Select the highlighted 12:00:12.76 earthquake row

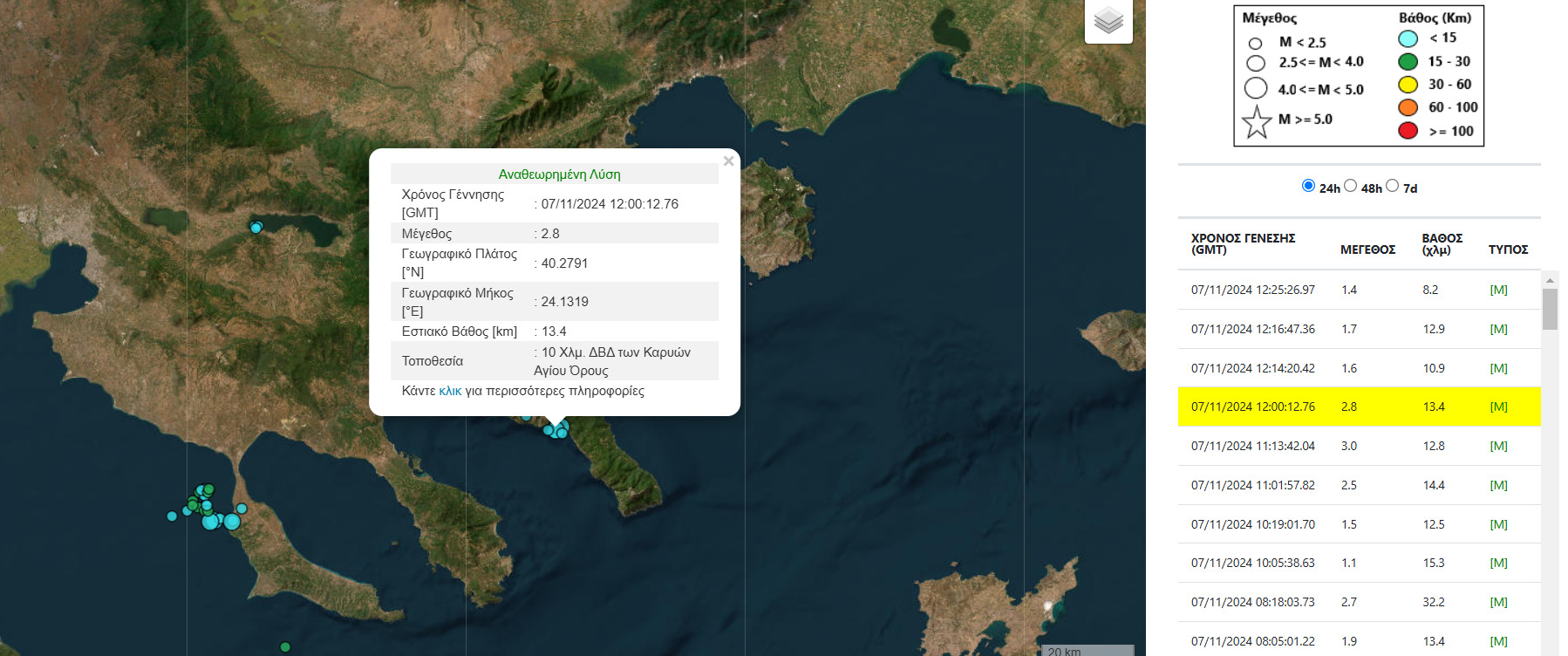click(1358, 407)
